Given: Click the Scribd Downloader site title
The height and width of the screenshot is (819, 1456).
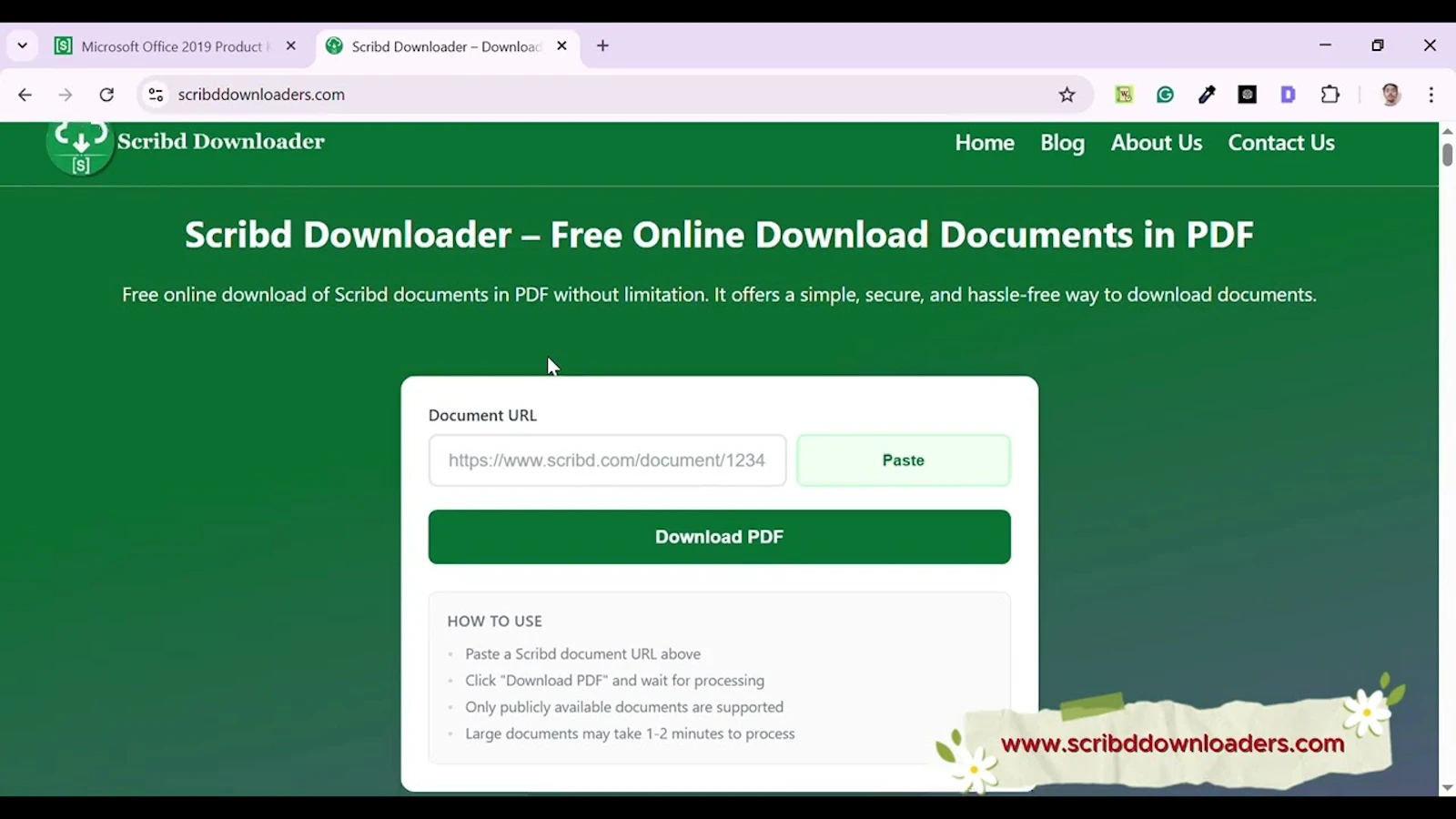Looking at the screenshot, I should click(221, 141).
